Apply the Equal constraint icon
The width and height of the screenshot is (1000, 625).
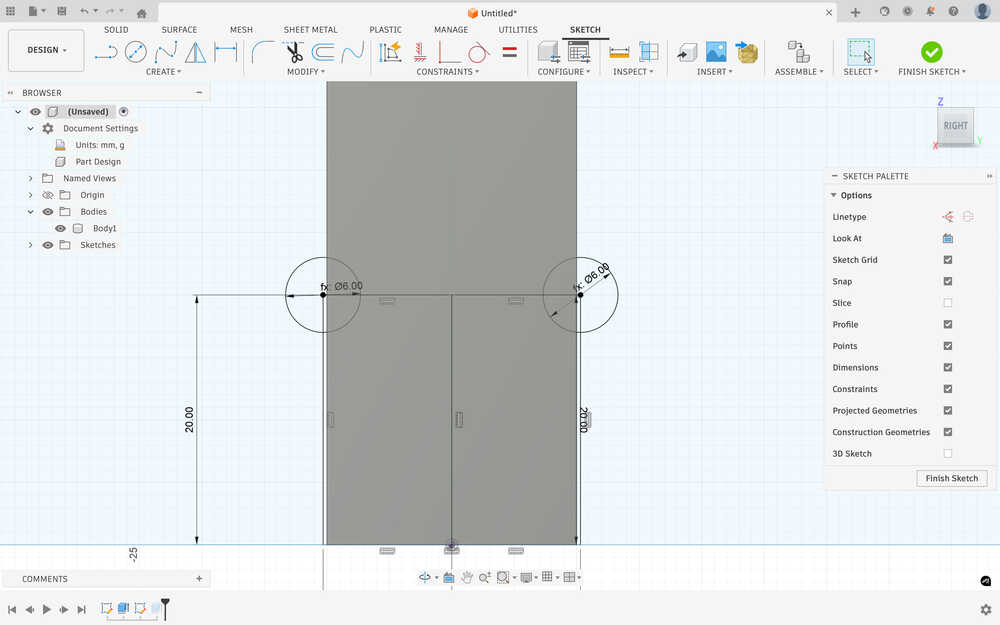click(x=509, y=52)
